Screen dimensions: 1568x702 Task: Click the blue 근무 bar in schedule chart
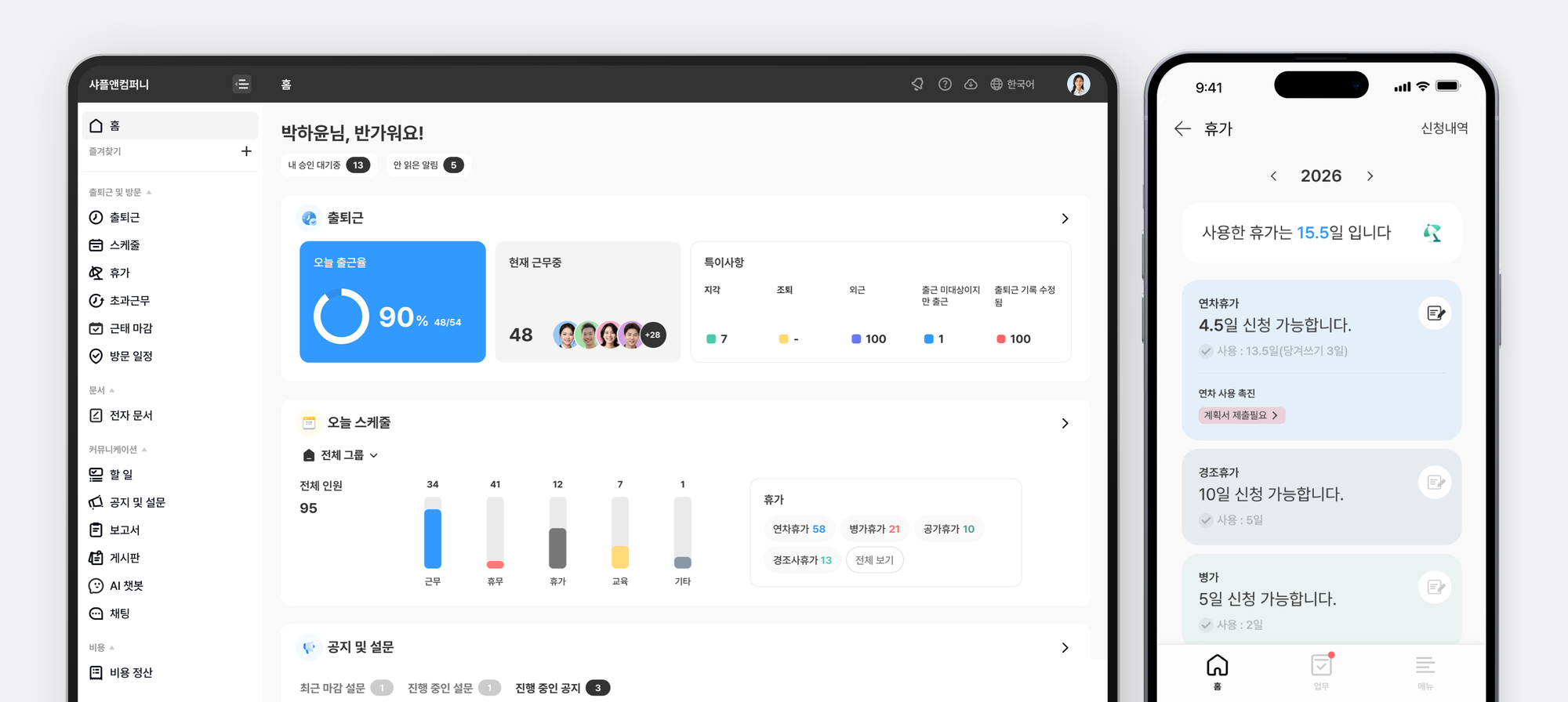[433, 538]
